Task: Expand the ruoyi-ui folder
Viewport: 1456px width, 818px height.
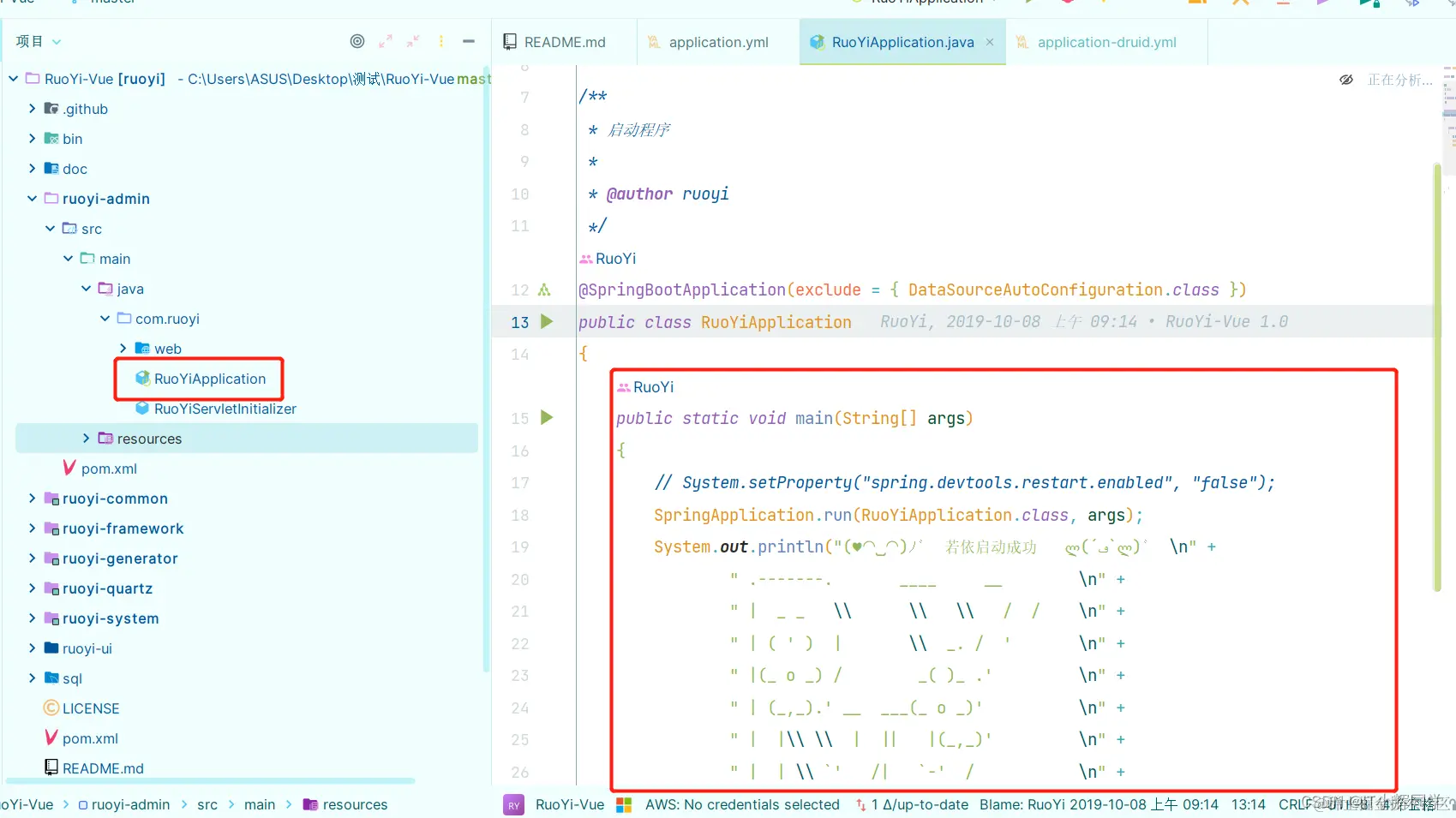Action: click(32, 648)
